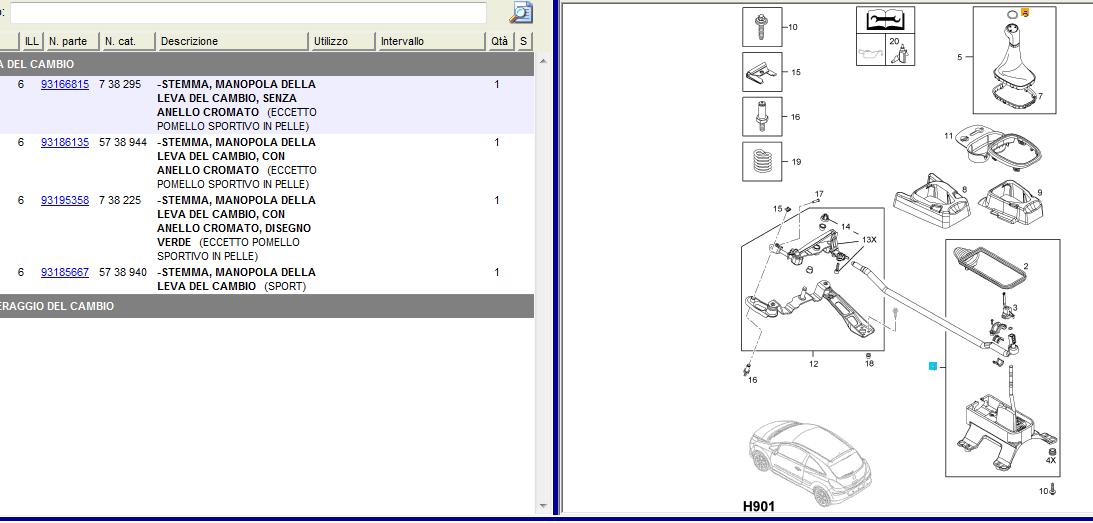Select the clip part thumbnail labeled 15

pyautogui.click(x=762, y=72)
